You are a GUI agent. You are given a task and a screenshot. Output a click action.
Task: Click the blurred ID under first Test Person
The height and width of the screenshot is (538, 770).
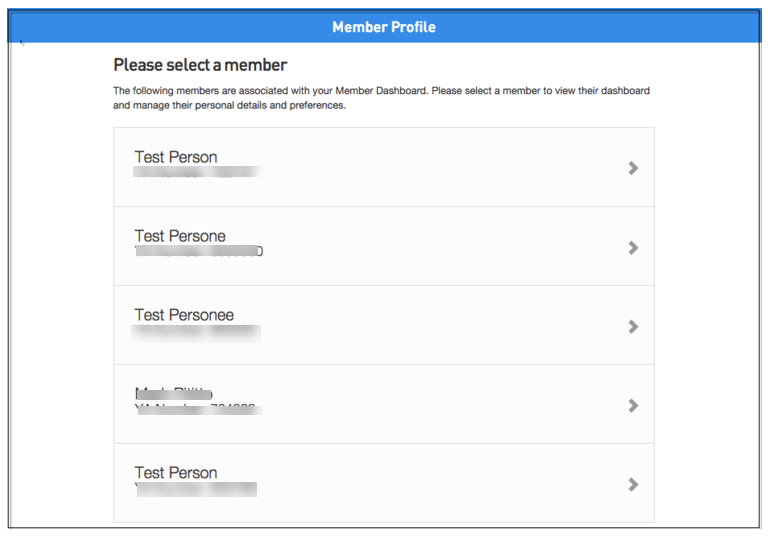(x=197, y=173)
